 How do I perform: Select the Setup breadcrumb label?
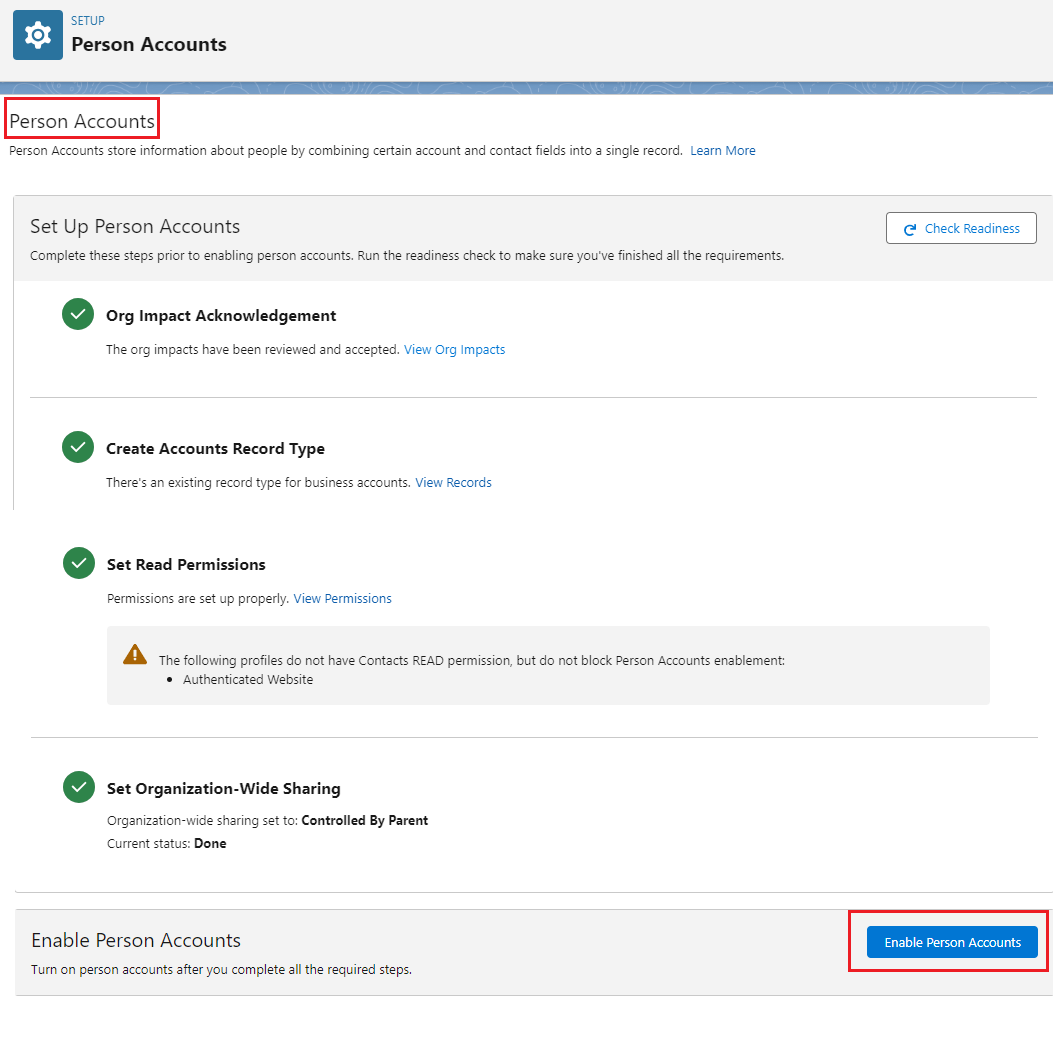(87, 20)
